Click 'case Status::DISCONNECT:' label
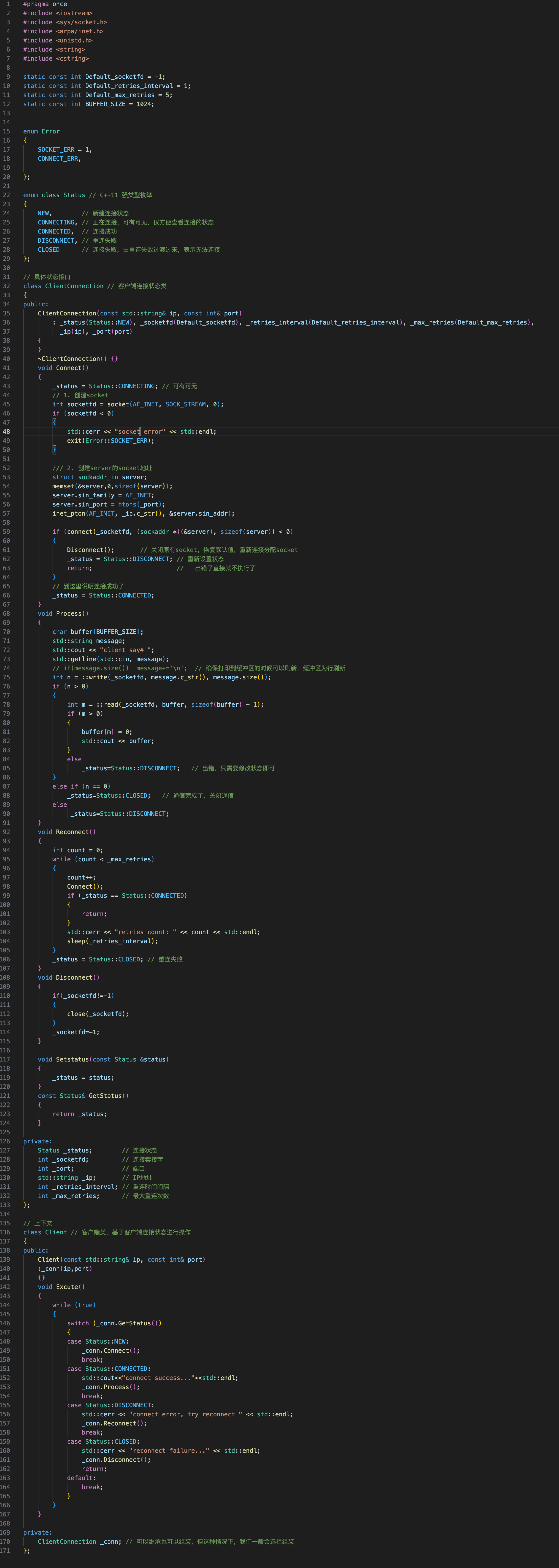The image size is (559, 1568). coord(110,1405)
